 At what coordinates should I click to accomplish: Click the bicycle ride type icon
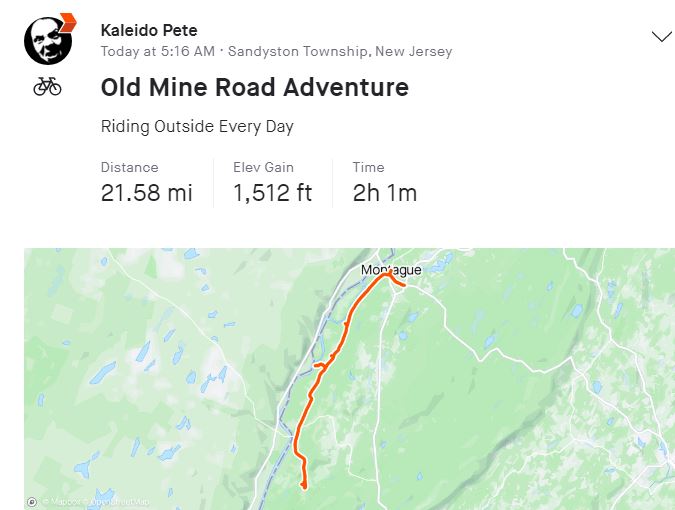[x=47, y=87]
